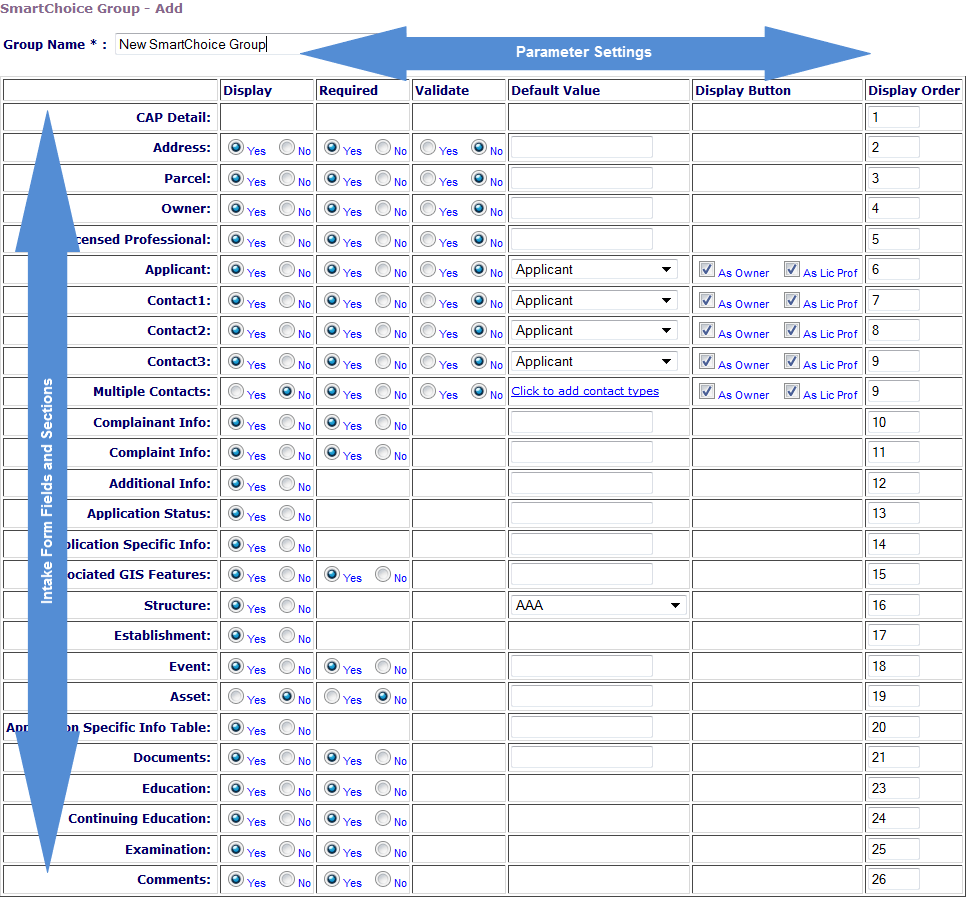Enable Display Yes for Multiple Contacts
This screenshot has width=969, height=898.
coord(236,392)
